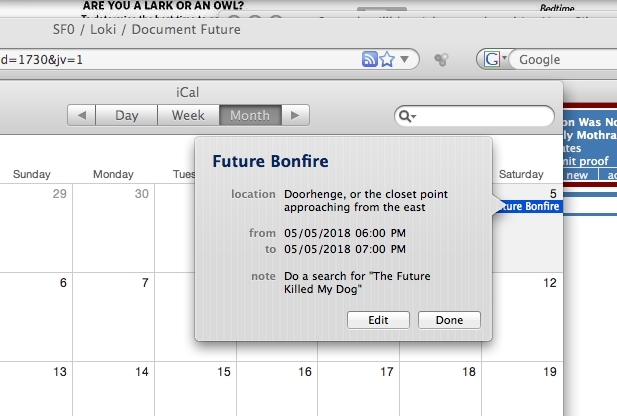
Task: Go to the next month with the right arrow
Action: point(293,115)
